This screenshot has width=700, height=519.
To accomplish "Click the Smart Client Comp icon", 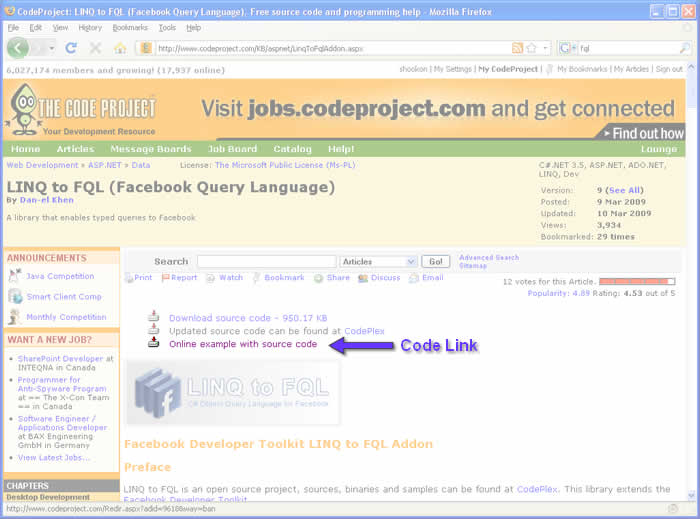I will click(15, 296).
